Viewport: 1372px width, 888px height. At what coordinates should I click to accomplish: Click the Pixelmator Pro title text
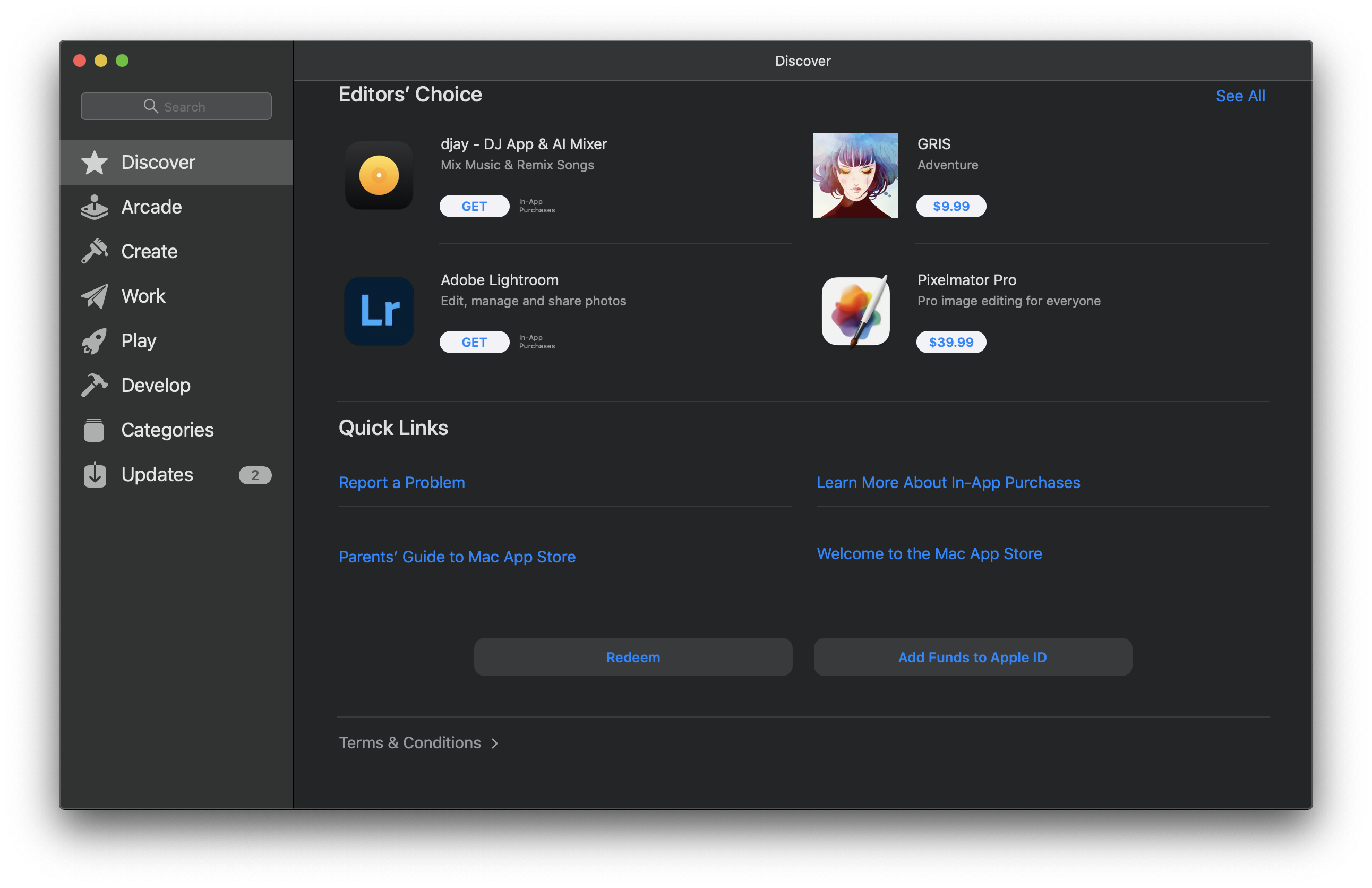pos(967,280)
